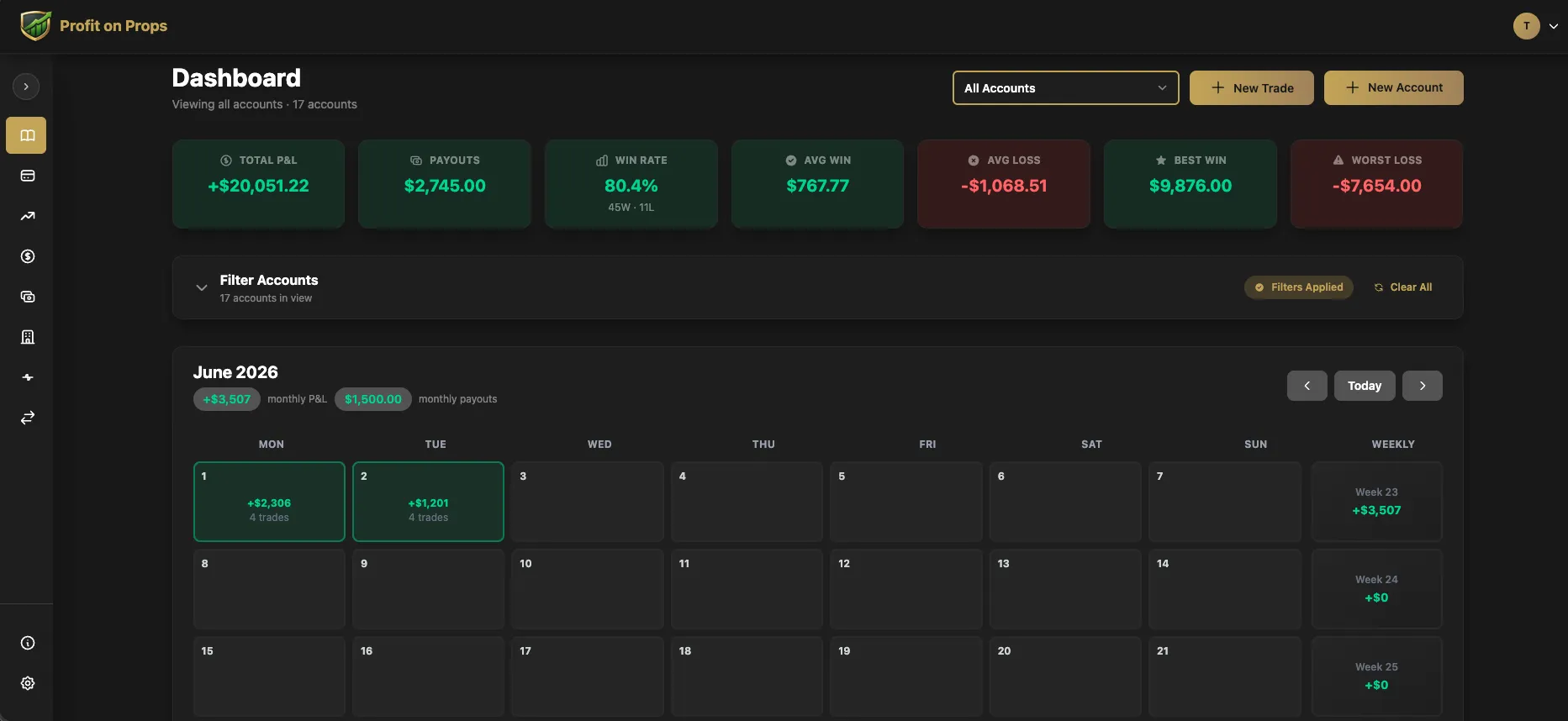Click the Avg Loss x-circle icon
The image size is (1568, 721).
pos(974,161)
